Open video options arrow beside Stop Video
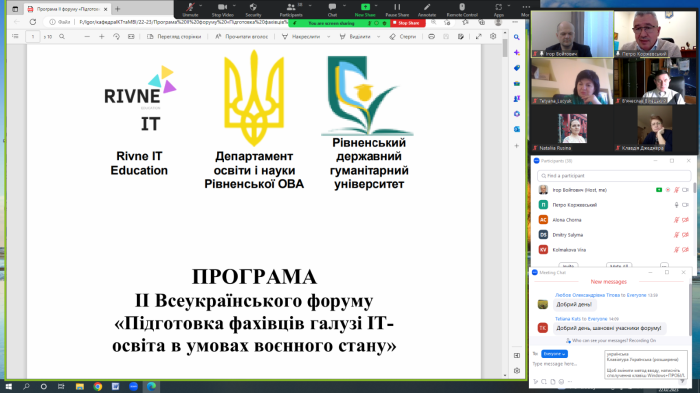Screen dimensions: 700x393 coord(234,5)
